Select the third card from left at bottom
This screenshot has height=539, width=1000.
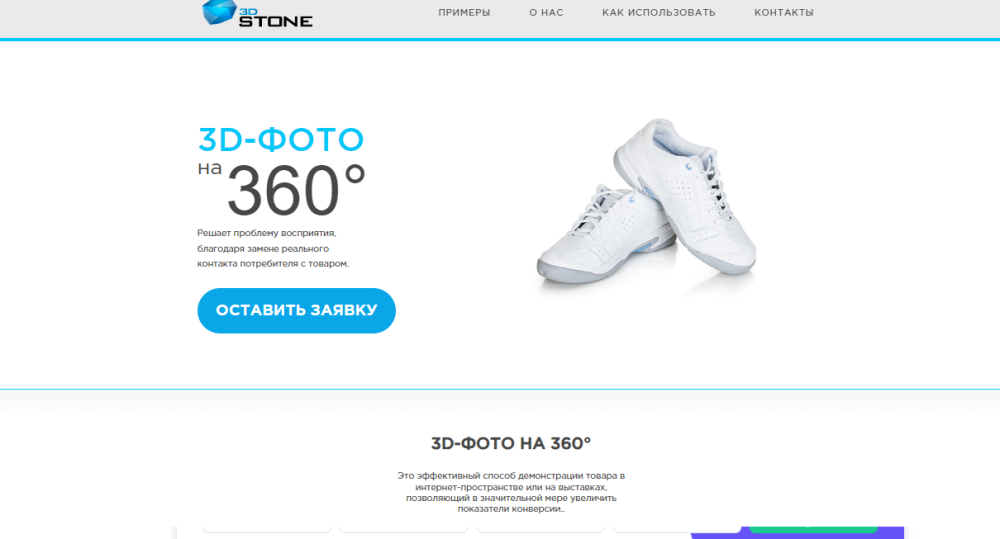coord(540,531)
